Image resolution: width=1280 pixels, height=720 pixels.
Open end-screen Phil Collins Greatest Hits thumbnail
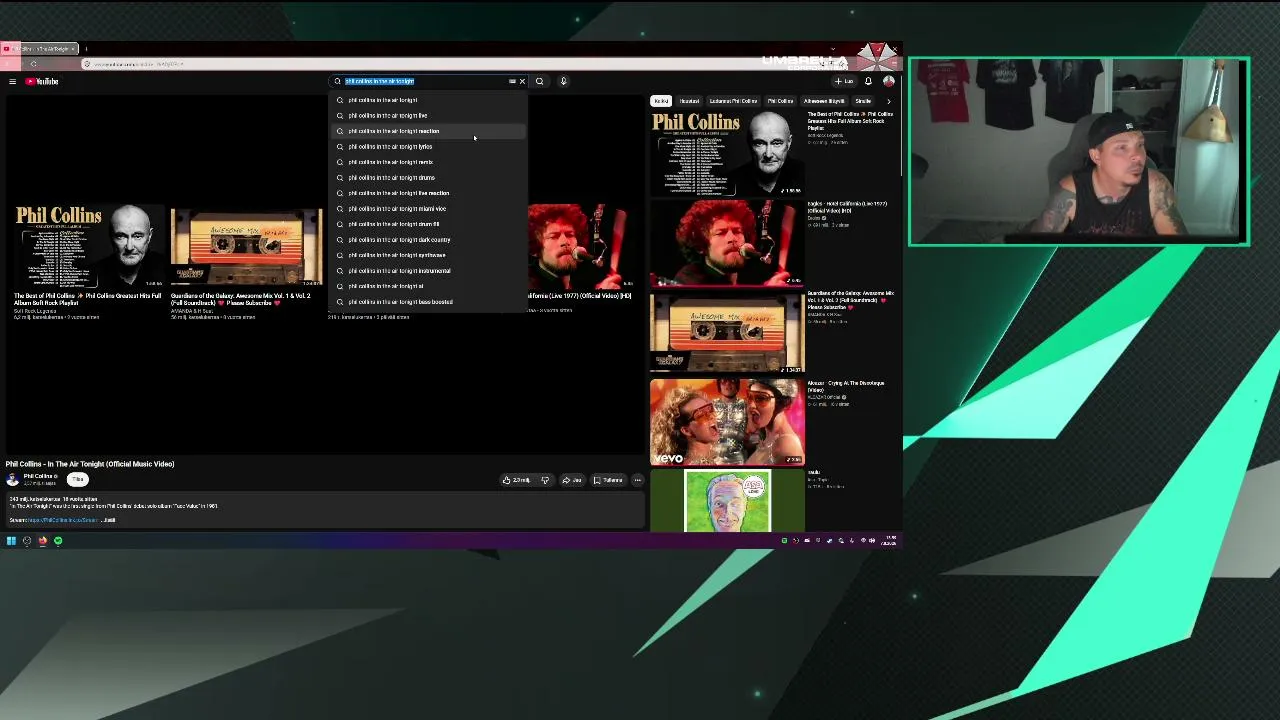pyautogui.click(x=88, y=247)
